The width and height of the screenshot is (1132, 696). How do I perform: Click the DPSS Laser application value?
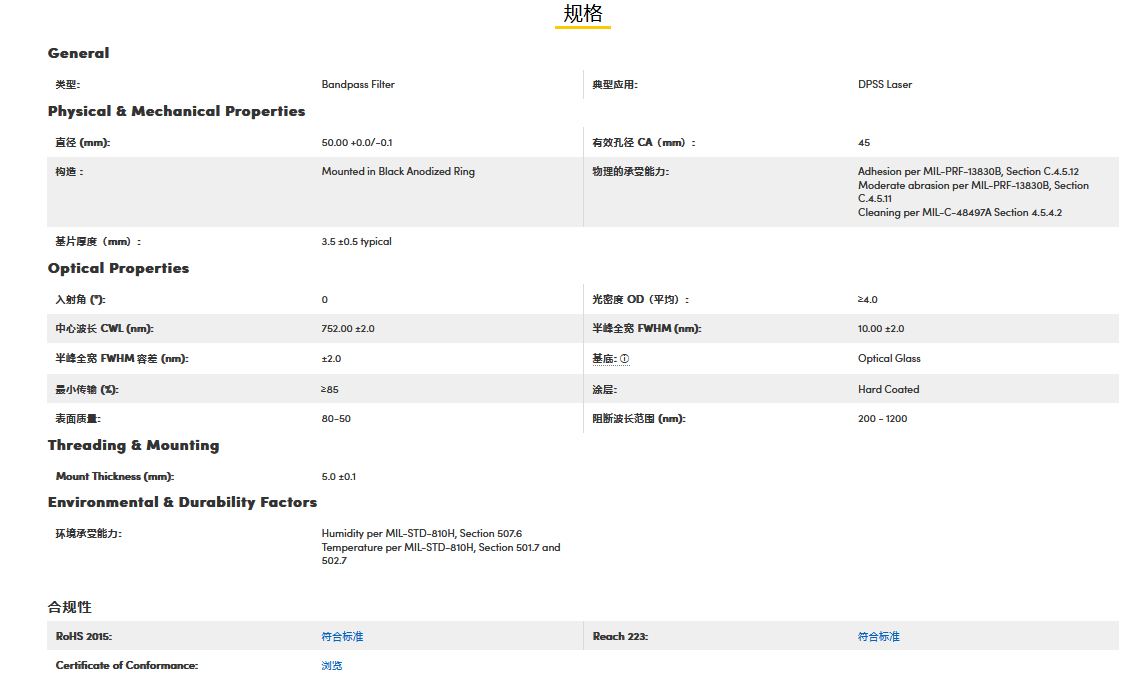885,84
